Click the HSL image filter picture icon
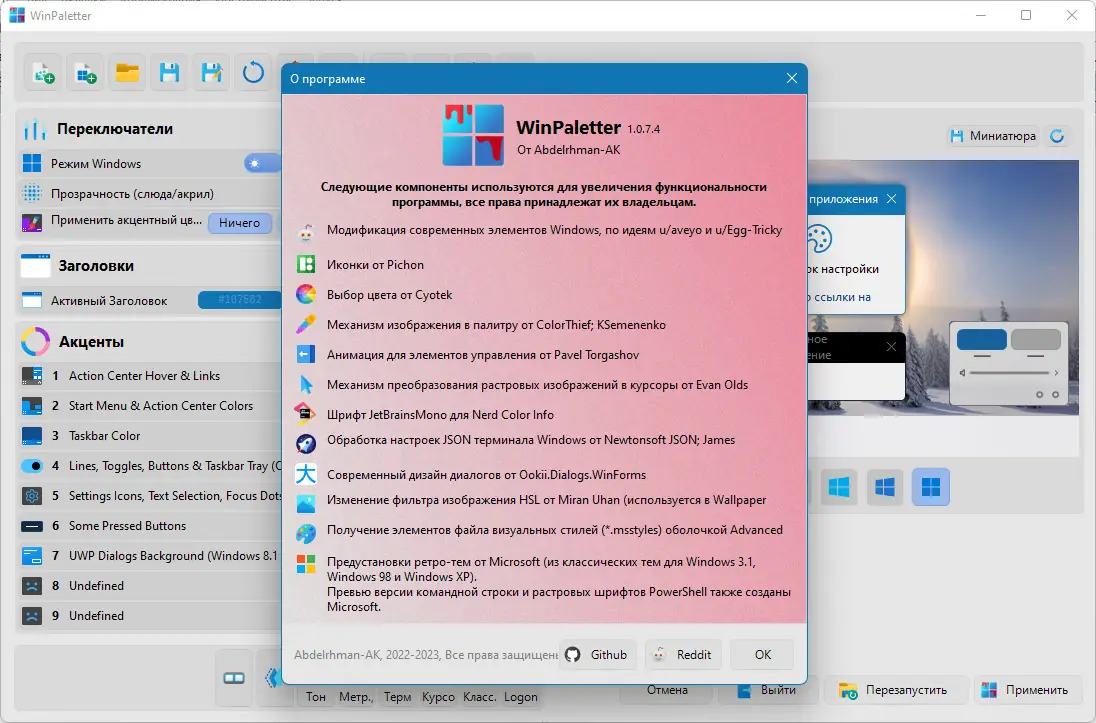1096x723 pixels. (x=305, y=503)
